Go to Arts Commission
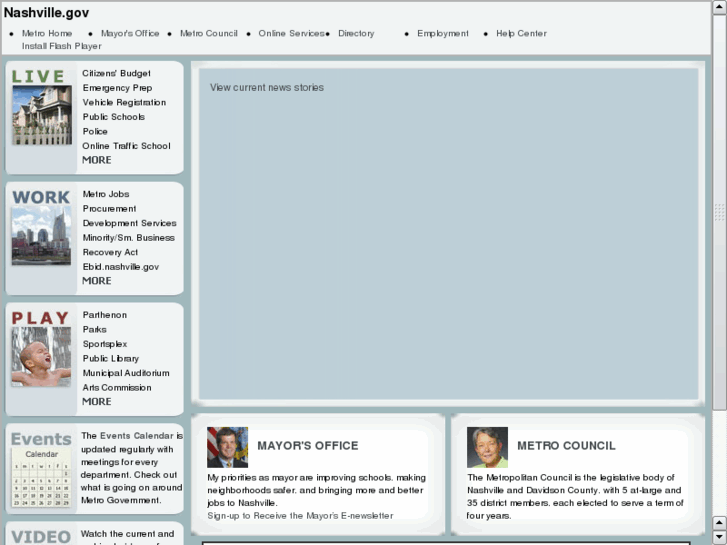 click(x=117, y=387)
